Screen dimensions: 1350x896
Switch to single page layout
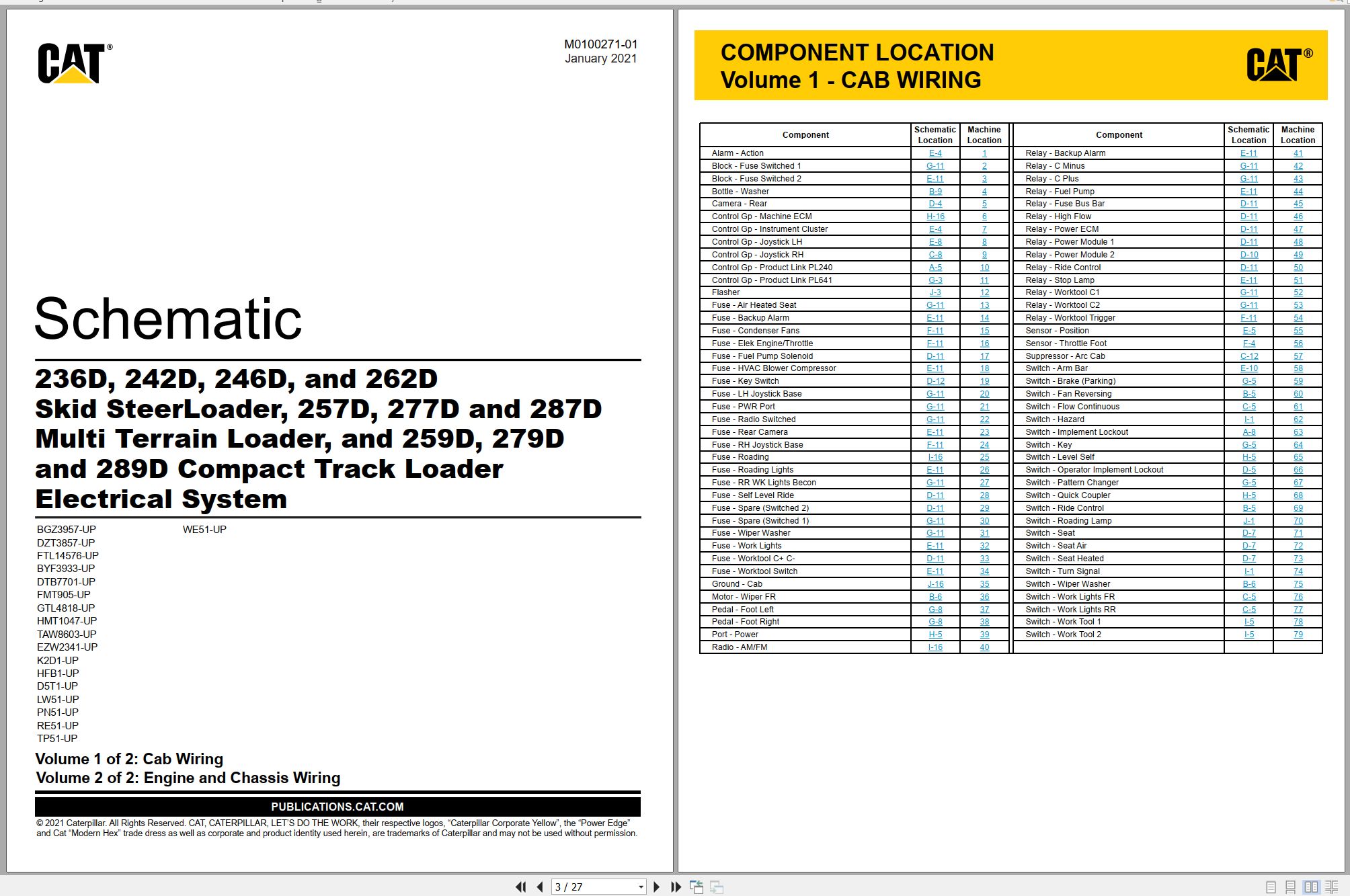(1271, 887)
